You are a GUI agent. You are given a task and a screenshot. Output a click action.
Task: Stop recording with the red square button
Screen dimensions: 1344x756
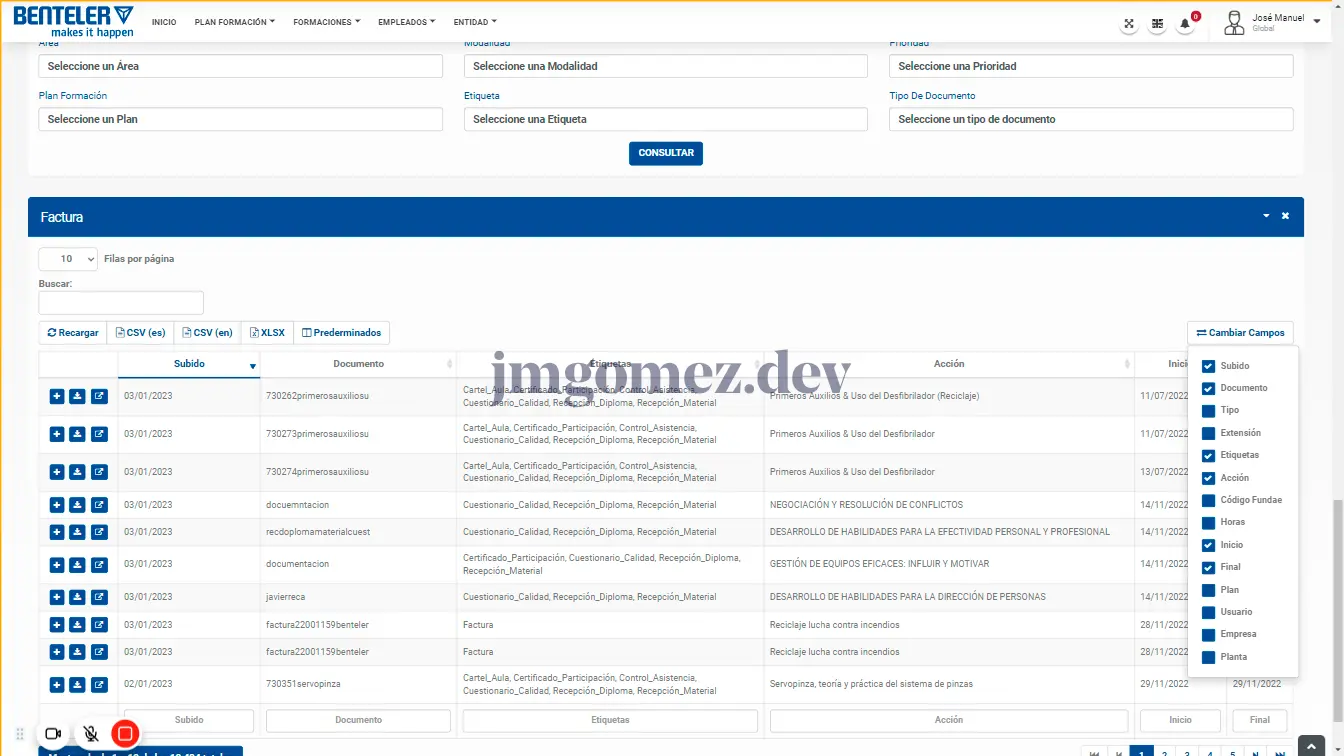125,734
